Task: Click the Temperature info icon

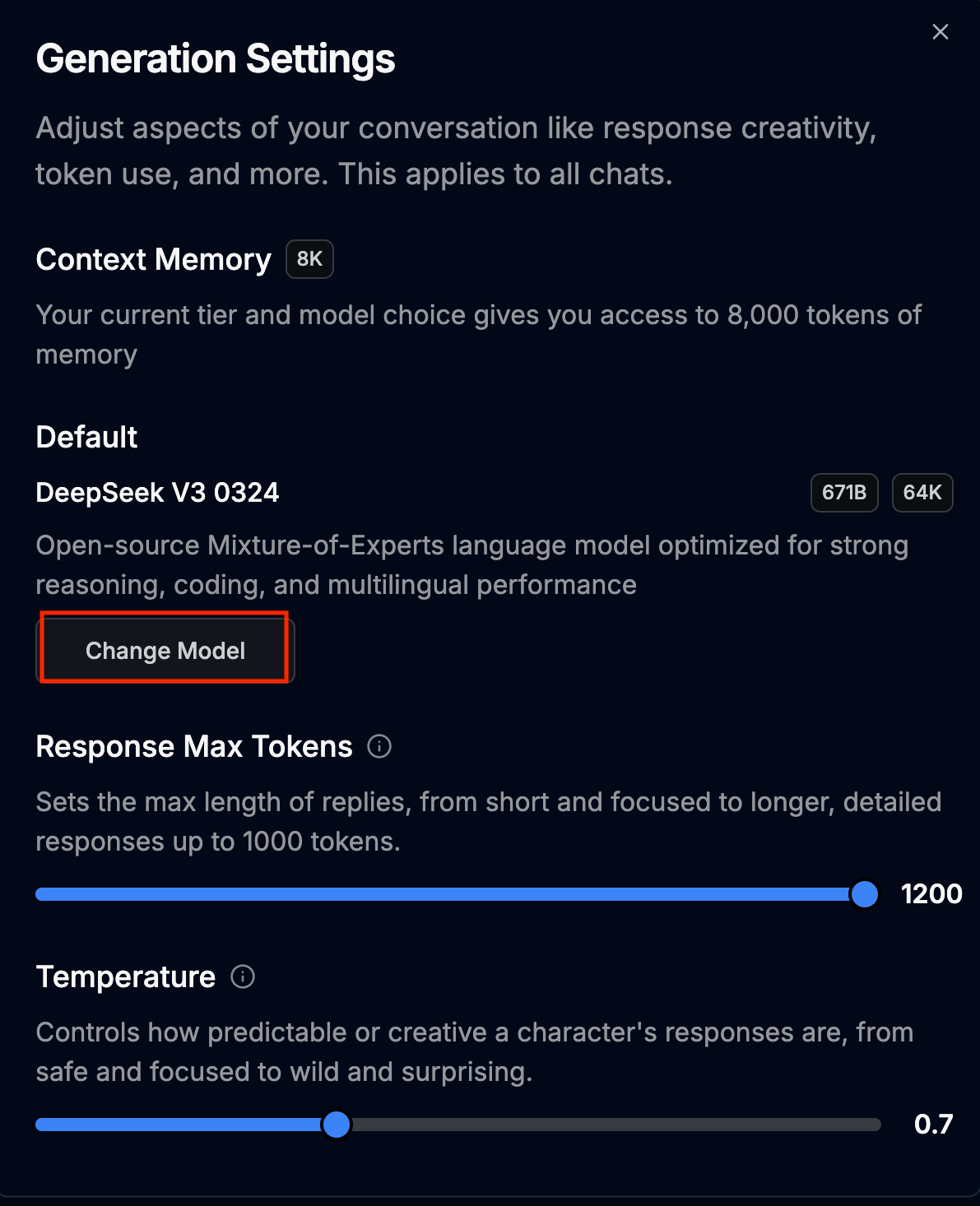Action: coord(243,976)
